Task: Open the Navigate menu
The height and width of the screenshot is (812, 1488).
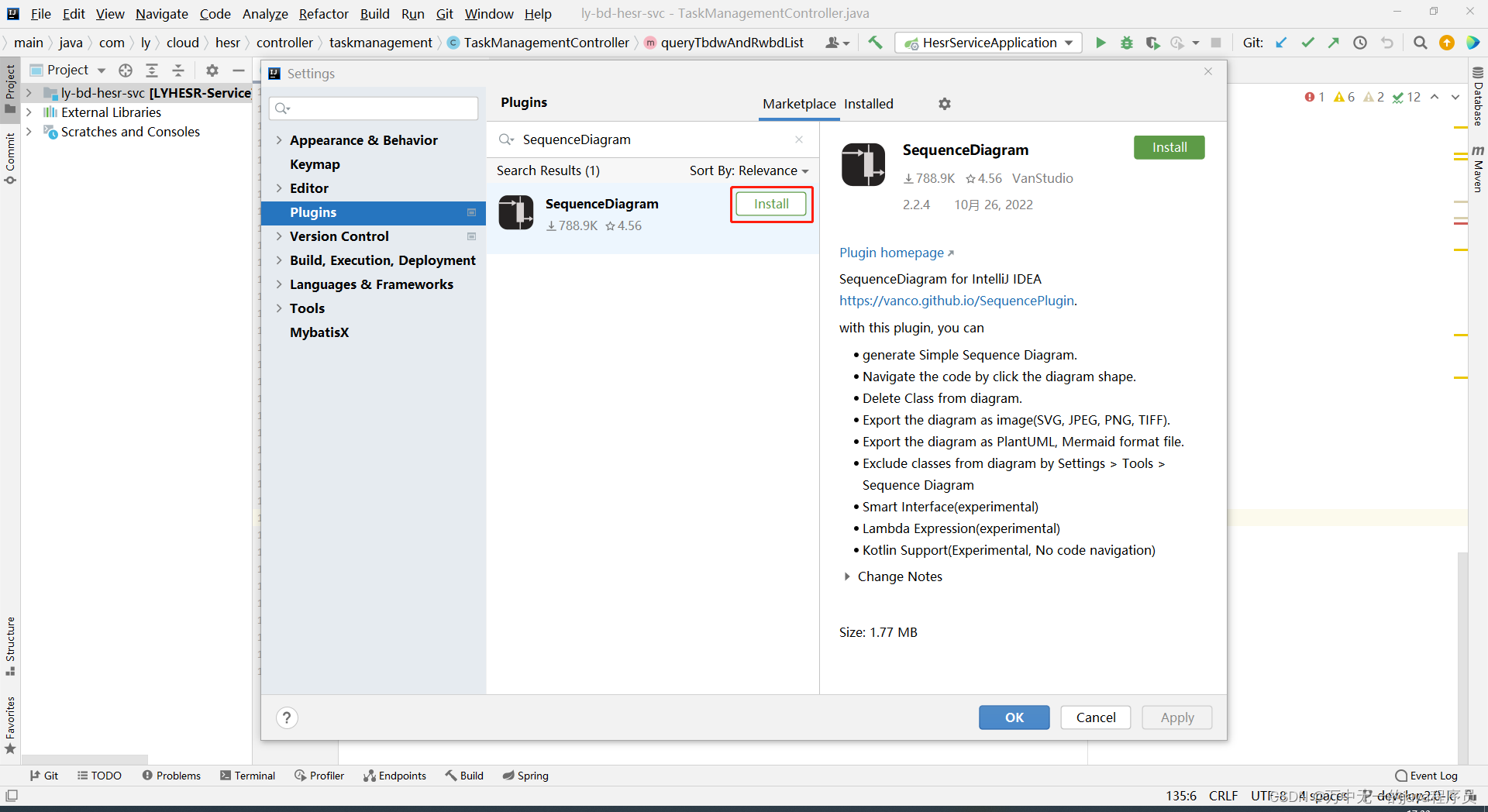Action: (162, 14)
